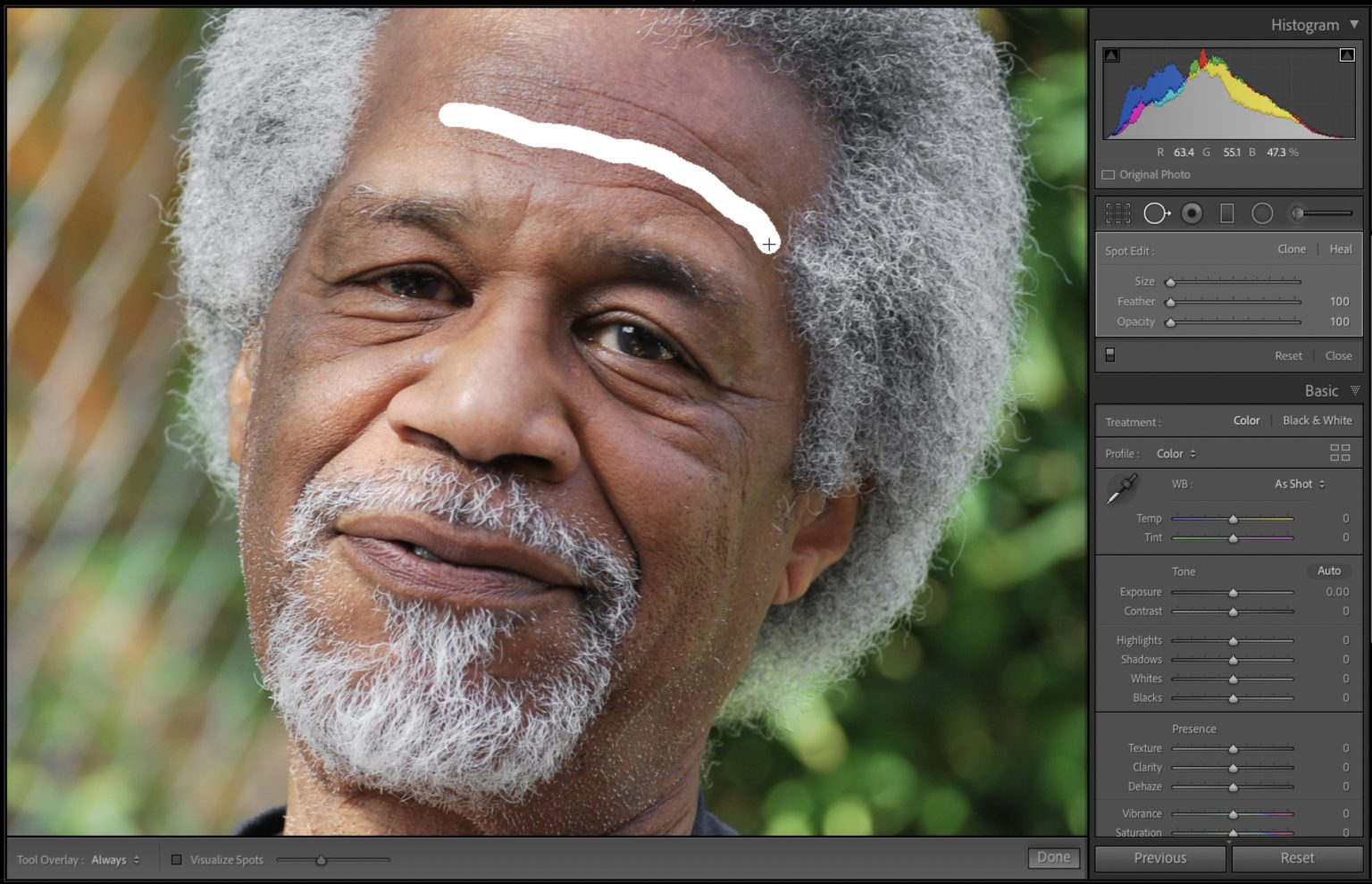Viewport: 1372px width, 884px height.
Task: Select the Adjustment Brush tool
Action: click(x=1297, y=213)
